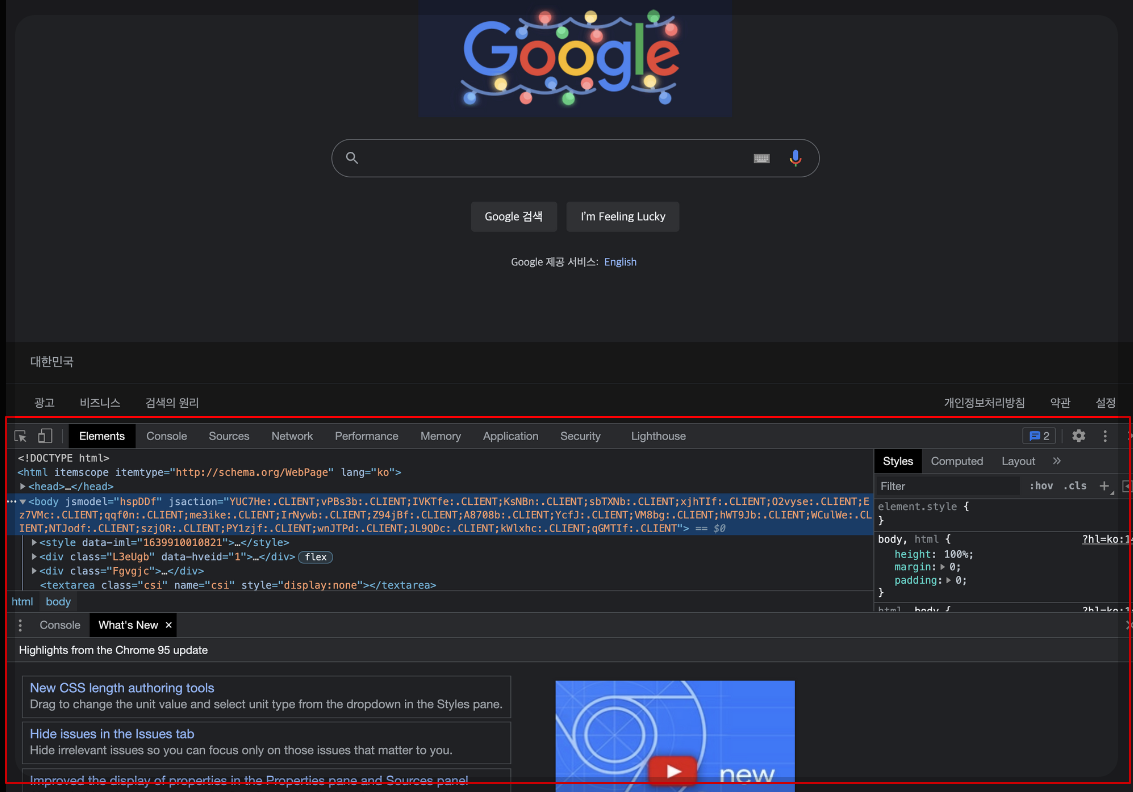Open the Sources panel tab

229,436
